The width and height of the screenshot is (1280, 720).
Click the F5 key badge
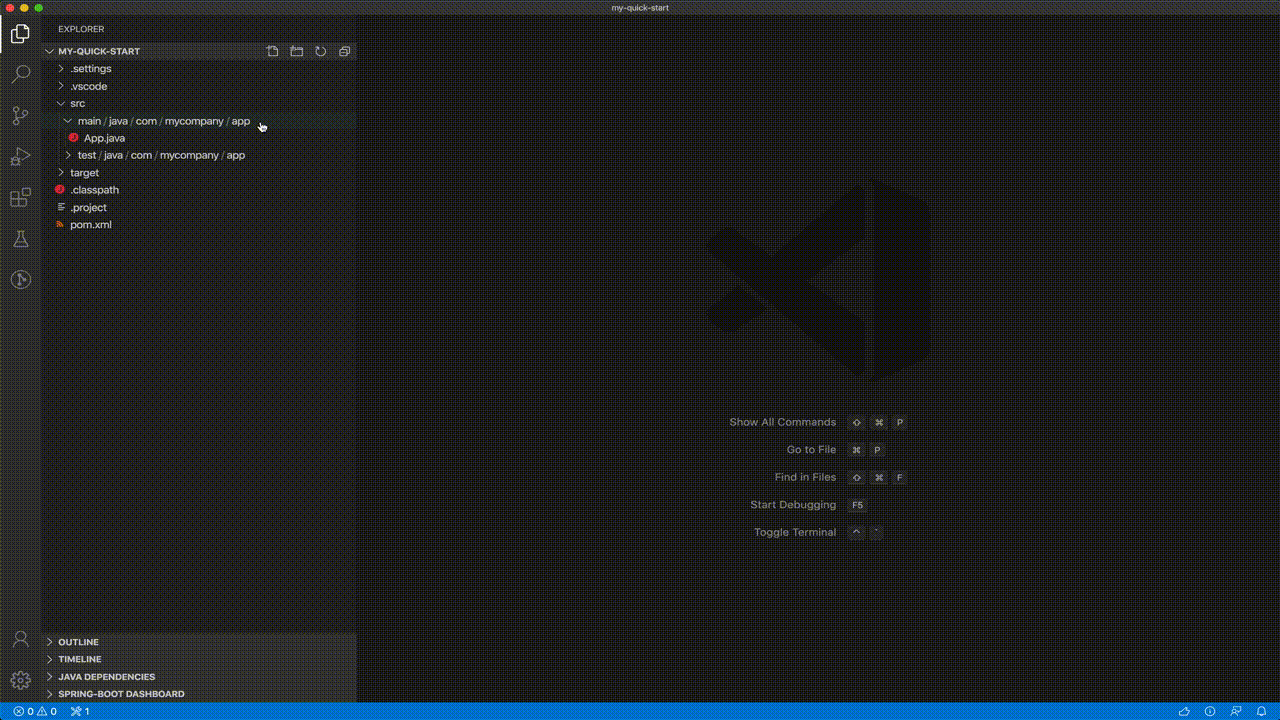click(x=857, y=505)
